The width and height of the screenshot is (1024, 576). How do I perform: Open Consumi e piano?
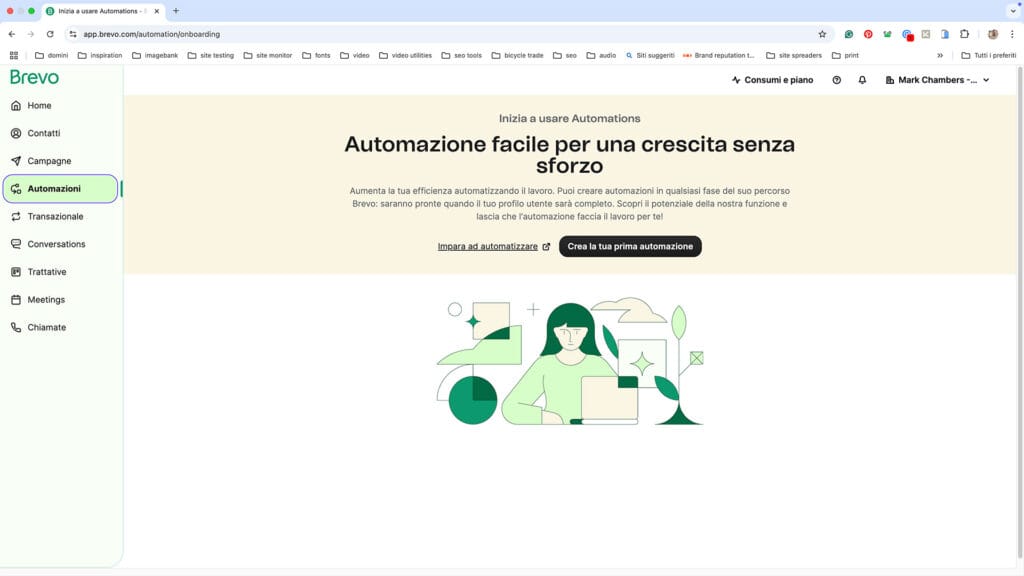pyautogui.click(x=772, y=80)
